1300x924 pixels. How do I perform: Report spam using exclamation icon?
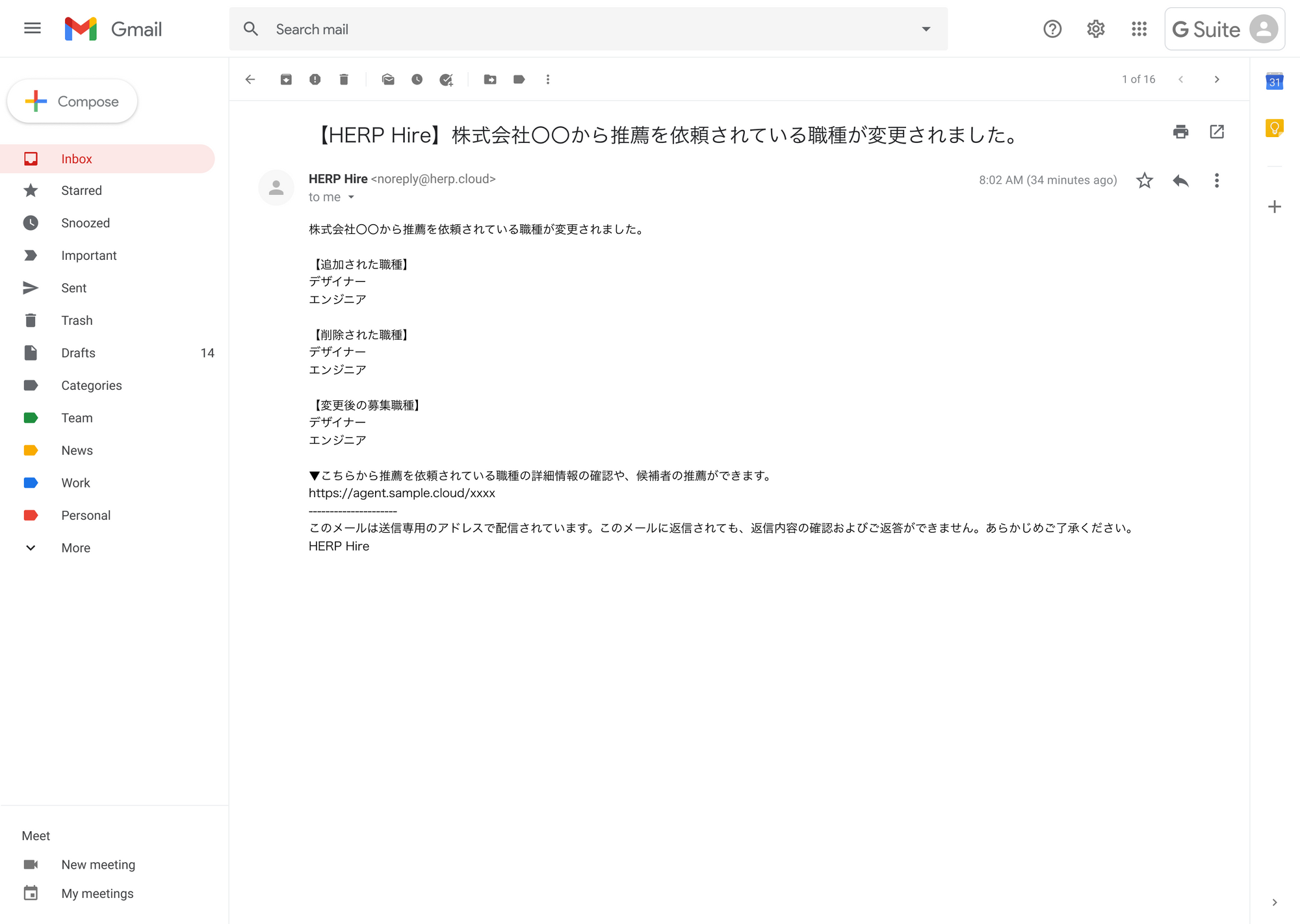(x=315, y=79)
